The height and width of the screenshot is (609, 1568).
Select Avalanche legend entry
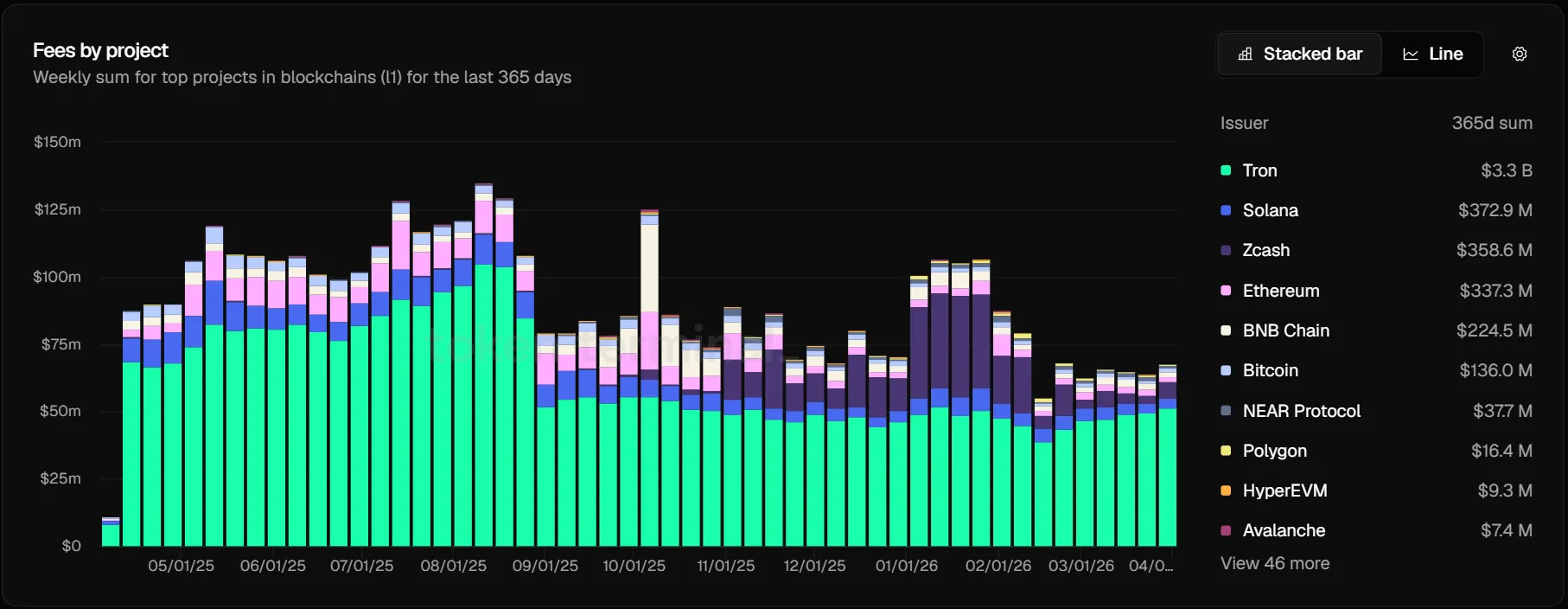pyautogui.click(x=1283, y=530)
